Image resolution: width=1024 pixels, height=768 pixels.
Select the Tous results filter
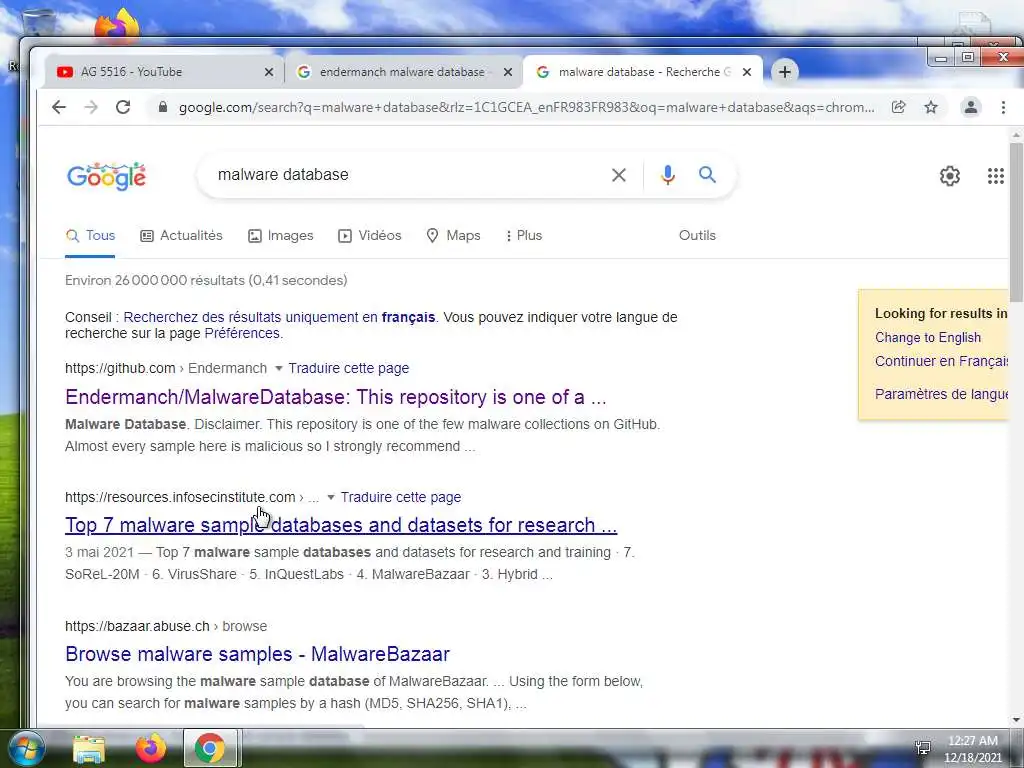[90, 236]
